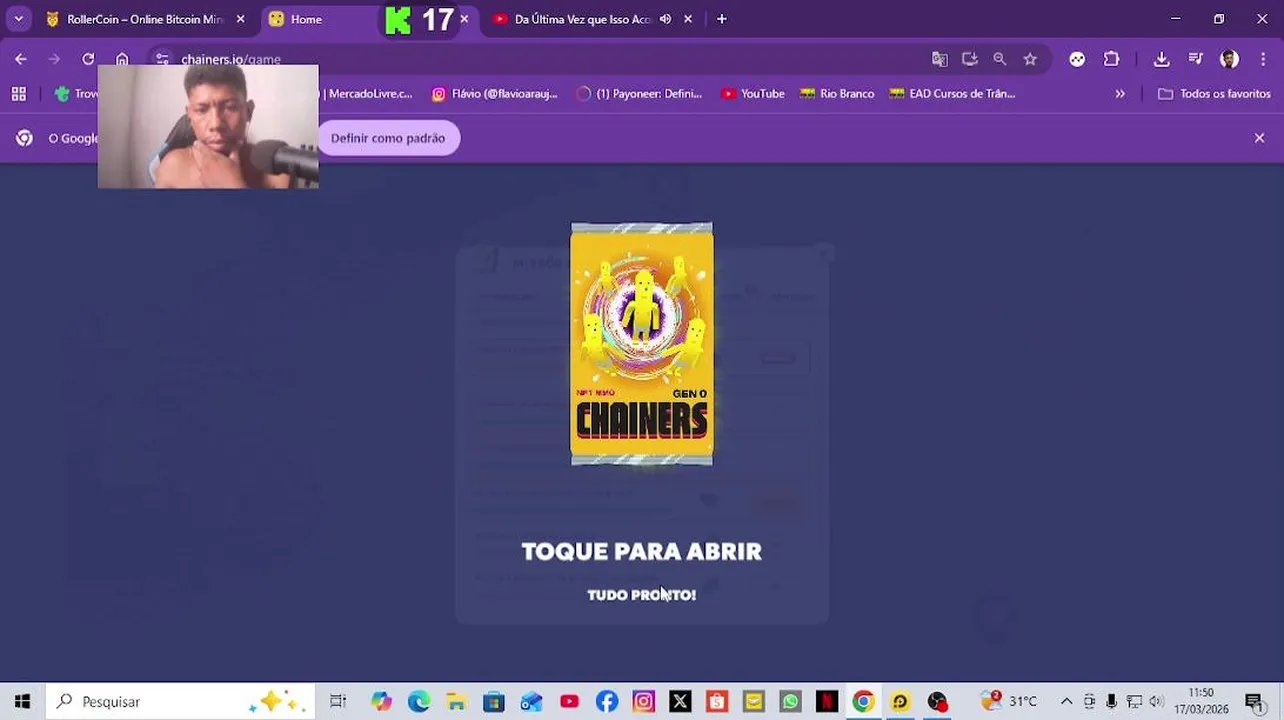Open the Chrome profile avatar
1284x720 pixels.
(1230, 59)
